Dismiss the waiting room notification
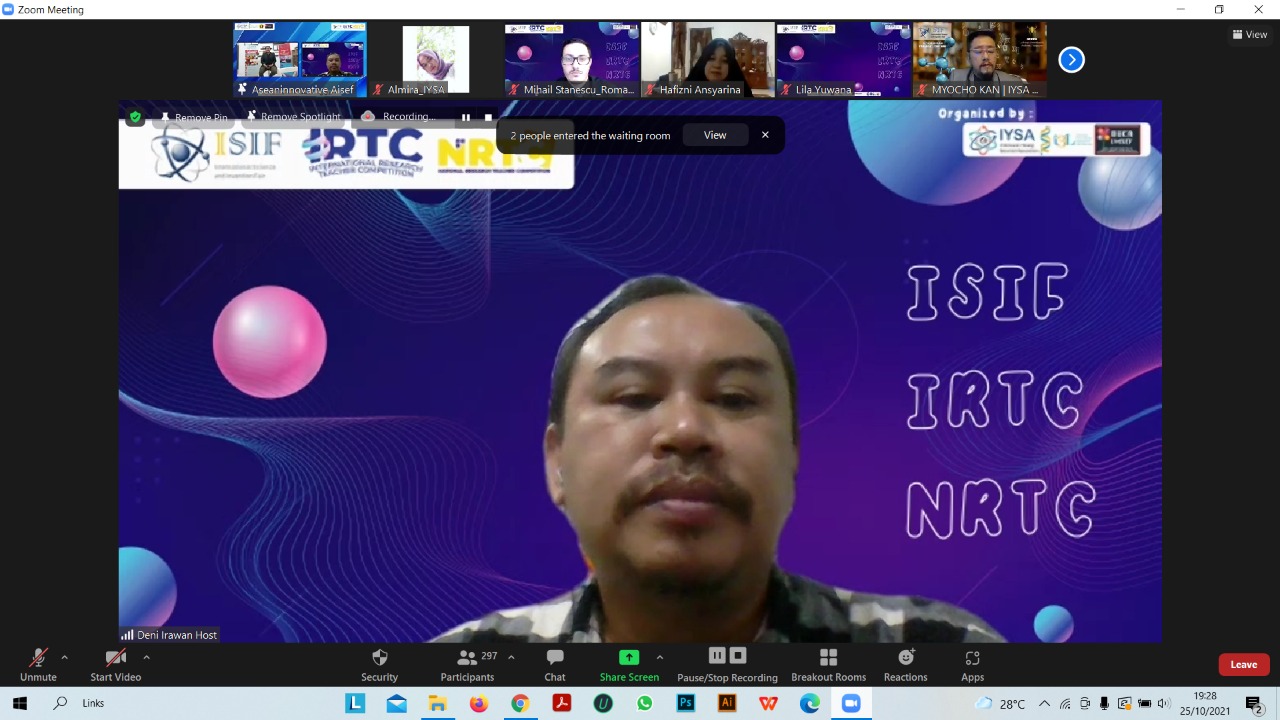Screen dimensions: 1280x720 point(765,135)
